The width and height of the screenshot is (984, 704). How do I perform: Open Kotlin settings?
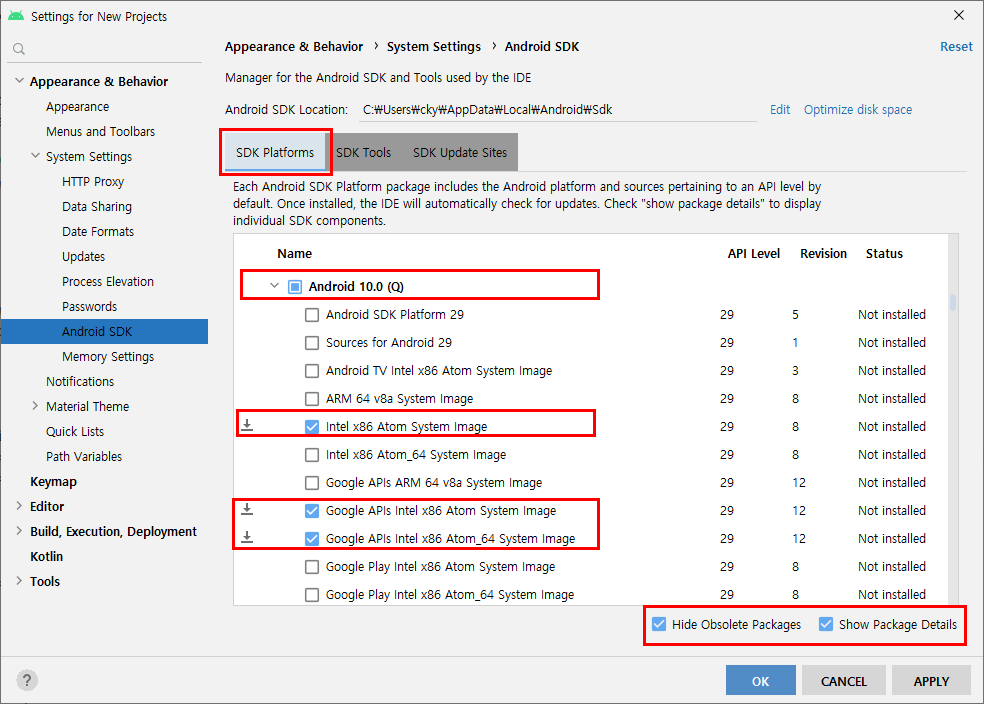(x=46, y=557)
